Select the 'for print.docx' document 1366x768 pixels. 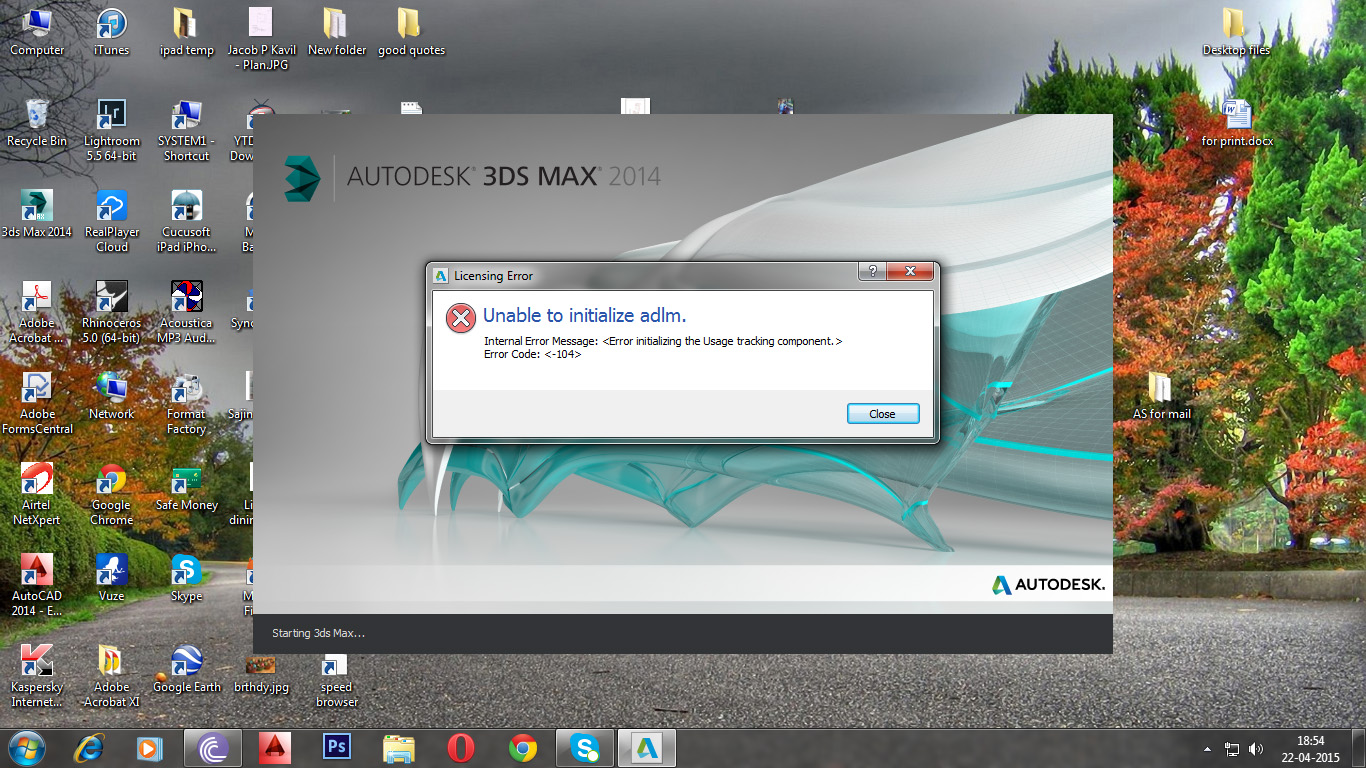click(x=1237, y=123)
